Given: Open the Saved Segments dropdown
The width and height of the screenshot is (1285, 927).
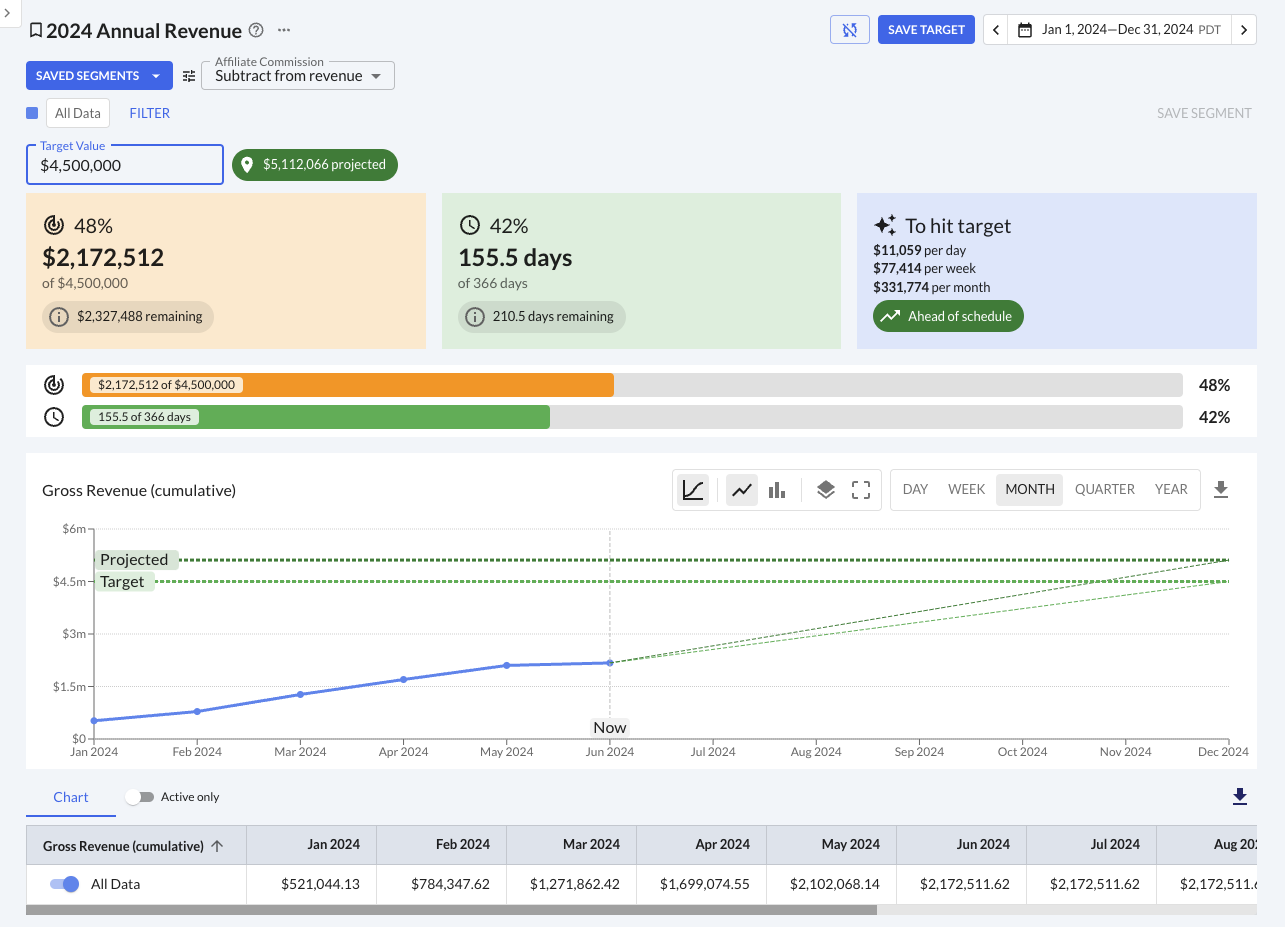Looking at the screenshot, I should [98, 76].
